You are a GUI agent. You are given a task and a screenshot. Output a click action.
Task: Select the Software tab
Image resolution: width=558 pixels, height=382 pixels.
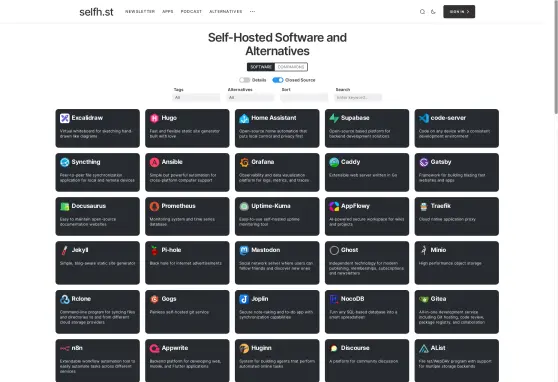(x=261, y=67)
